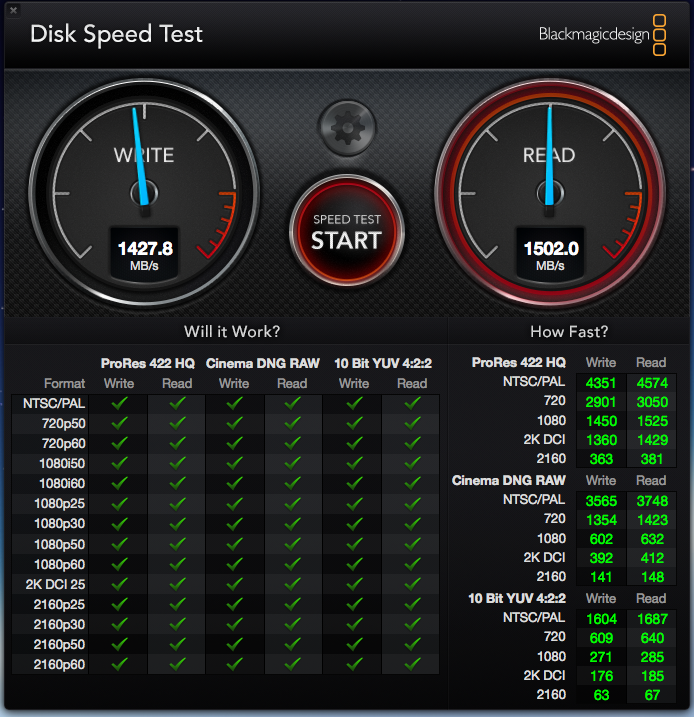Click YUV 1080 write value 271
The image size is (694, 717).
601,657
